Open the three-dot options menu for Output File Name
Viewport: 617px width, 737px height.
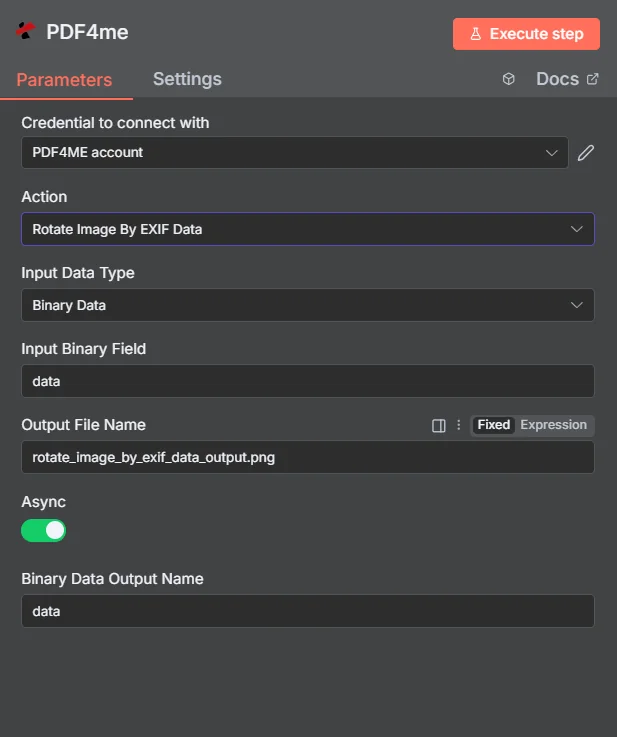tap(459, 425)
